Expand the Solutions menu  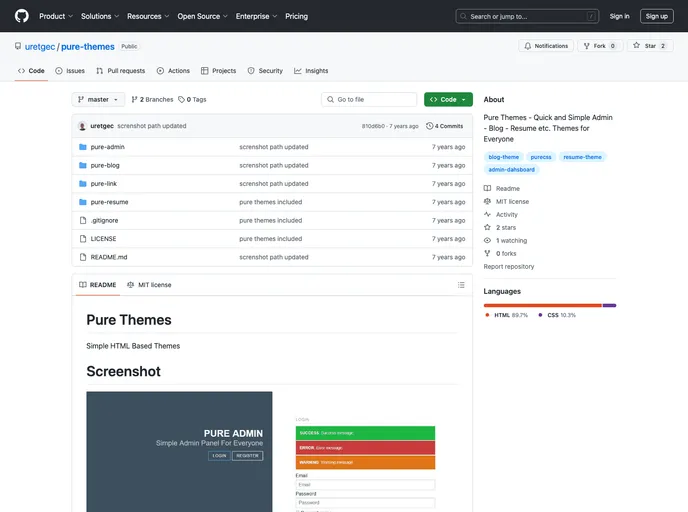[x=100, y=16]
